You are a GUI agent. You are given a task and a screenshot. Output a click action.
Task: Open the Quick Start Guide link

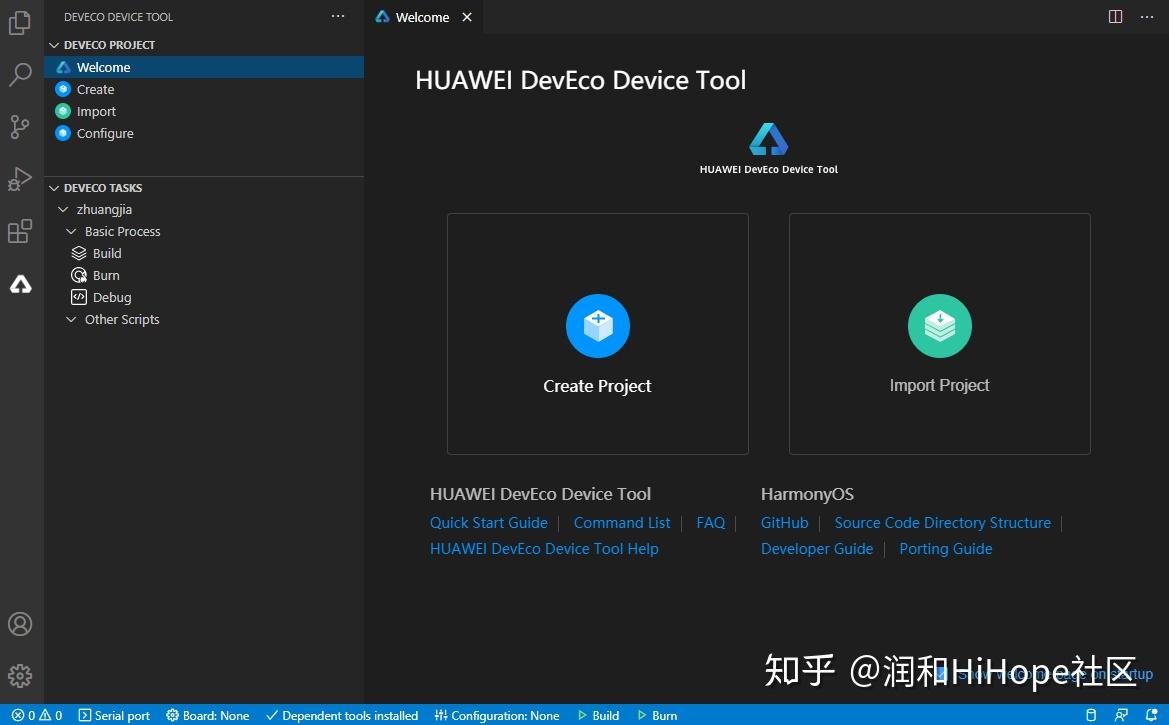click(488, 522)
